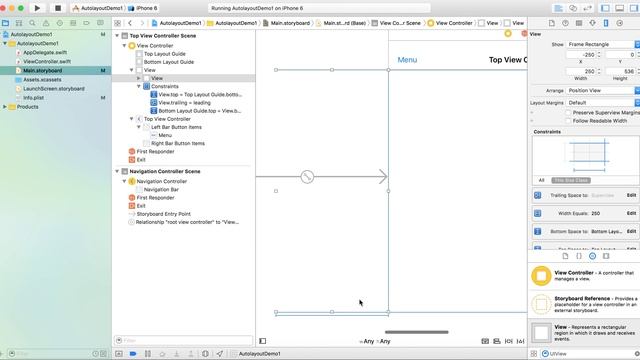Open the Any Any size class control
Image resolution: width=640 pixels, height=360 pixels.
375,341
